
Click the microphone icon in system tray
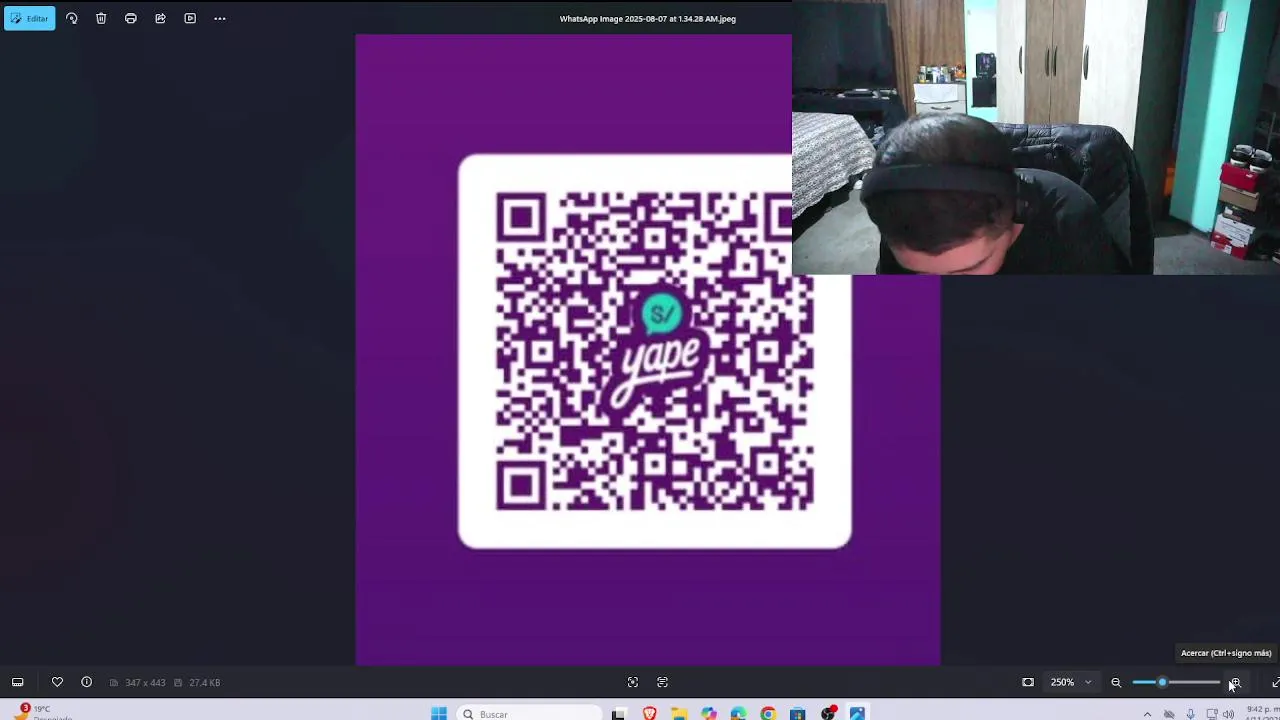tap(1190, 714)
